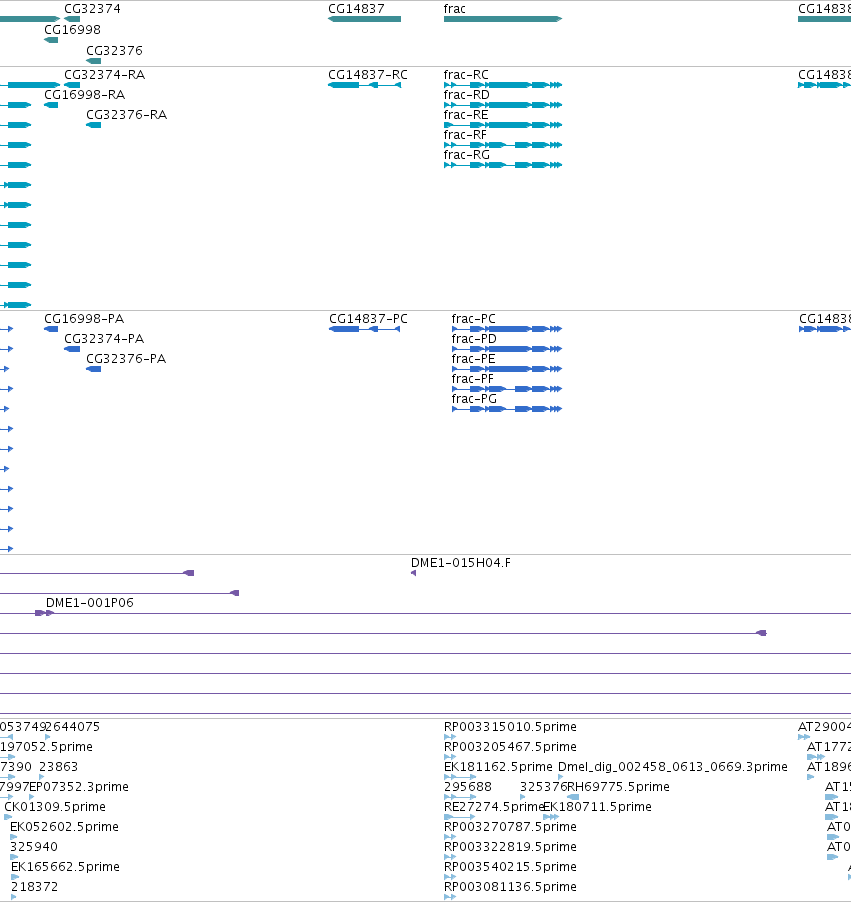This screenshot has width=851, height=902.
Task: Click the DME1-015H04.F marker
Action: 414,573
